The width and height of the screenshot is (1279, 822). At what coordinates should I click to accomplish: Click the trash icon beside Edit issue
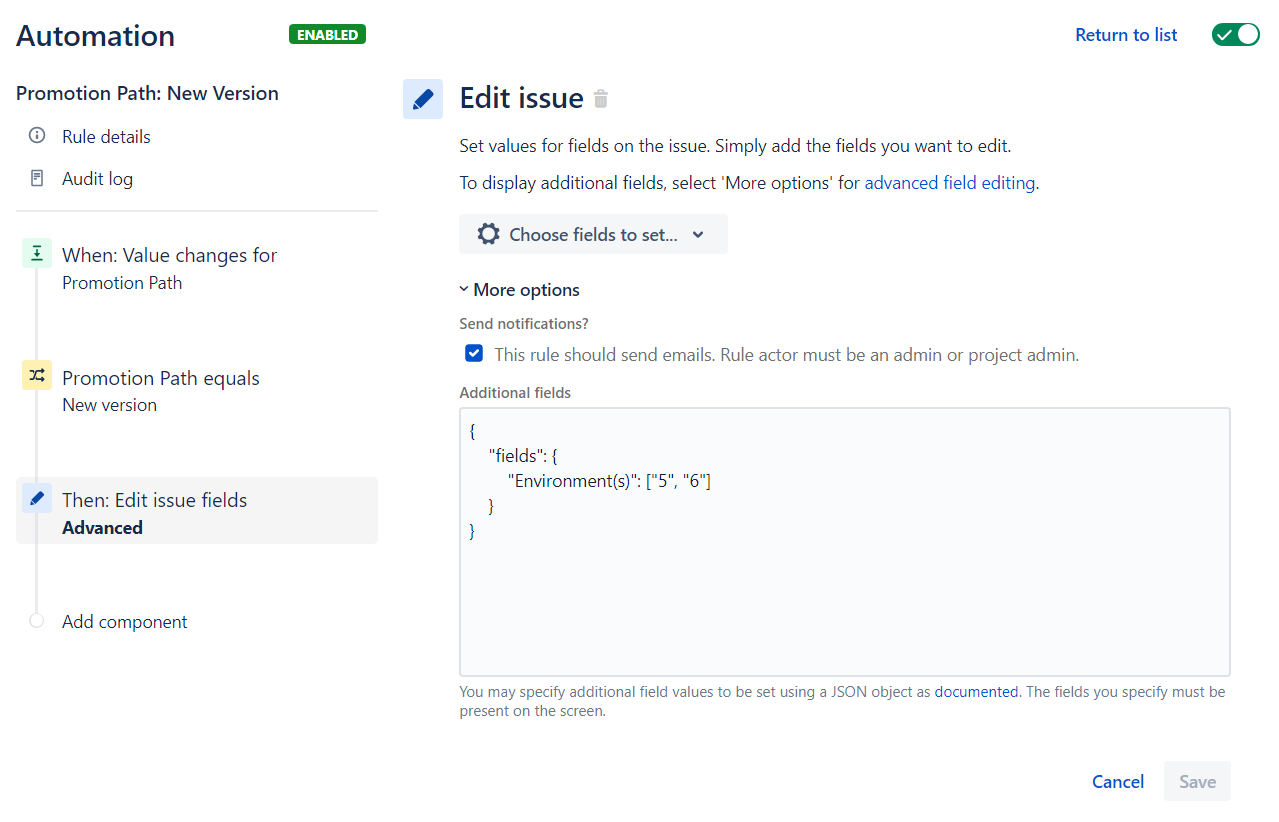[x=601, y=99]
